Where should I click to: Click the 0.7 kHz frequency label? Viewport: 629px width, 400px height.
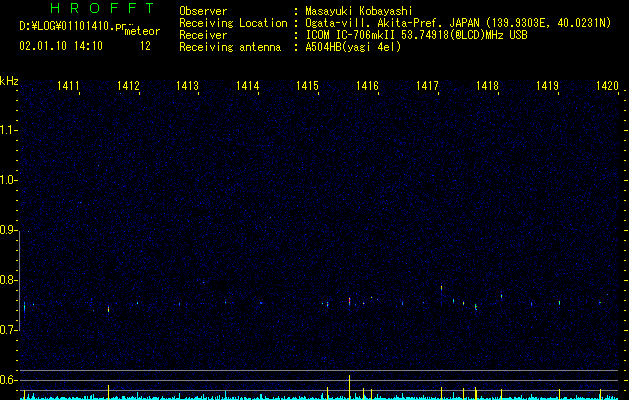(8, 330)
